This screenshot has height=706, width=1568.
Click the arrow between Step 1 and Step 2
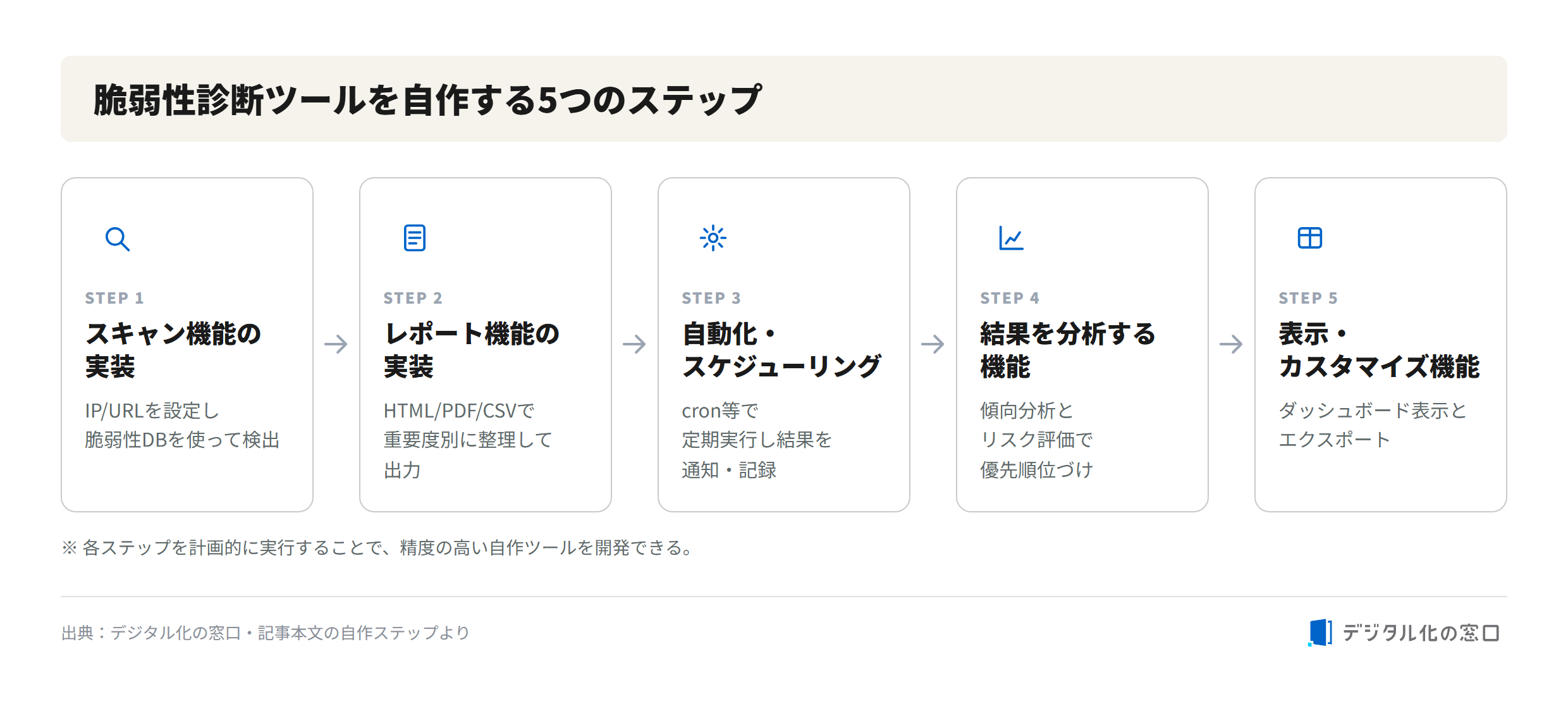(x=336, y=344)
